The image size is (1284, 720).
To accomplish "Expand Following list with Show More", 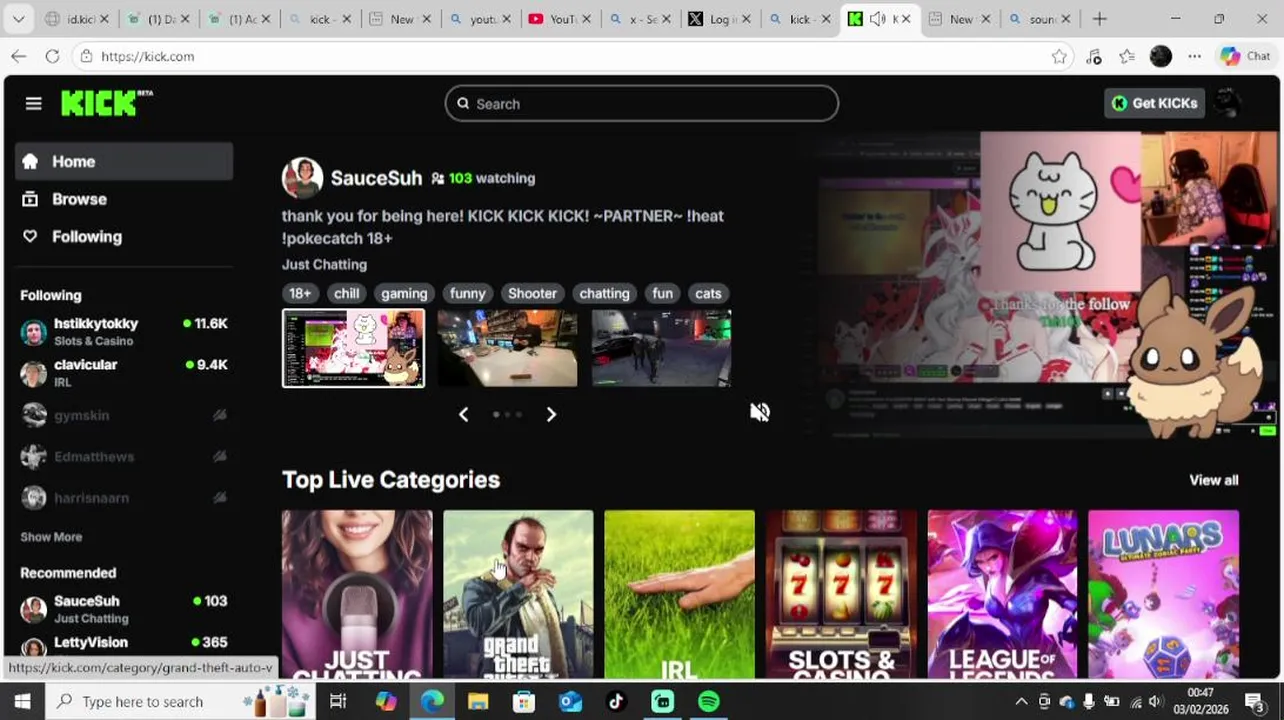I will click(51, 537).
